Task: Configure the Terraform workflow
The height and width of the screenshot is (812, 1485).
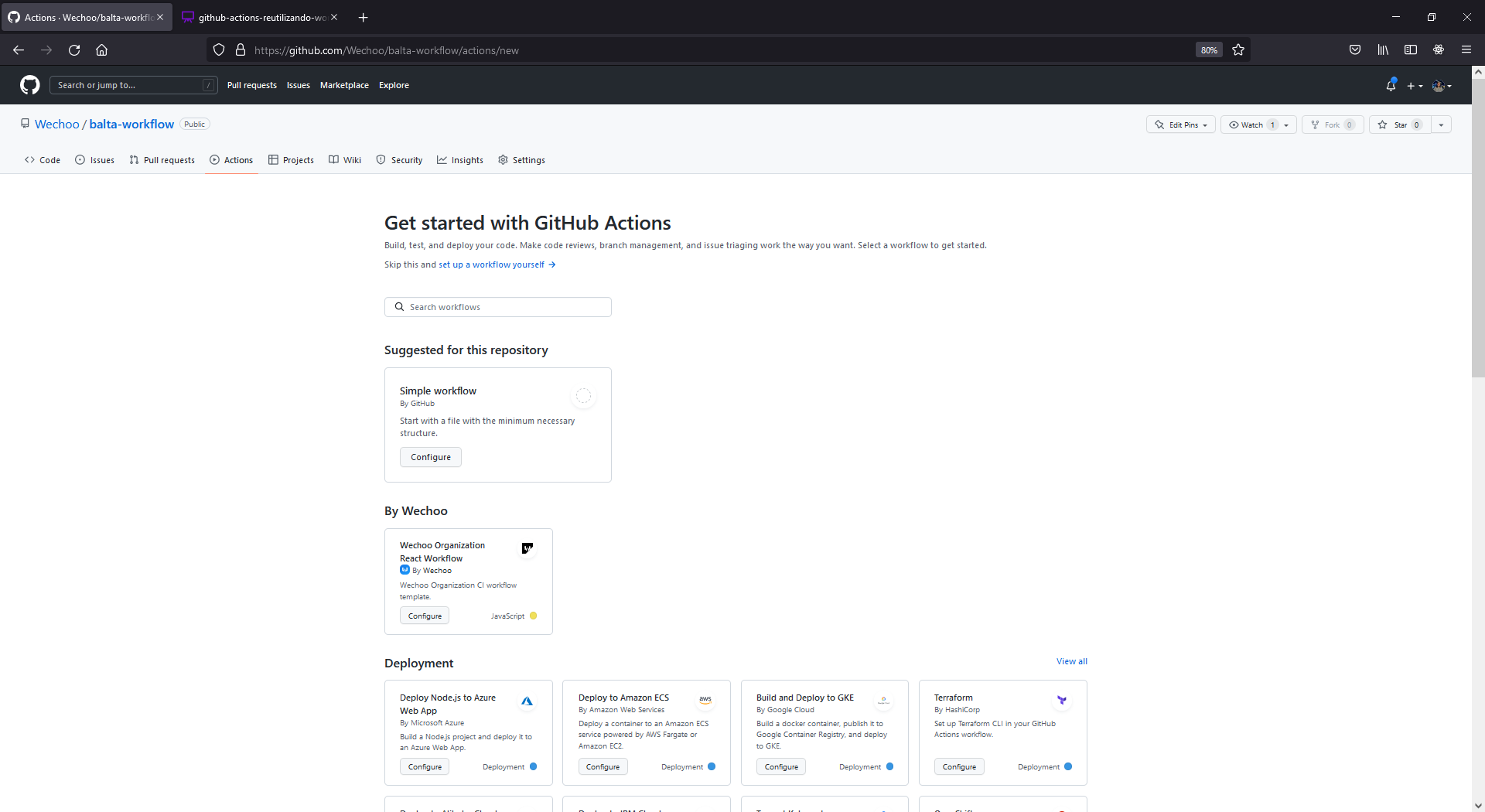Action: pos(959,767)
